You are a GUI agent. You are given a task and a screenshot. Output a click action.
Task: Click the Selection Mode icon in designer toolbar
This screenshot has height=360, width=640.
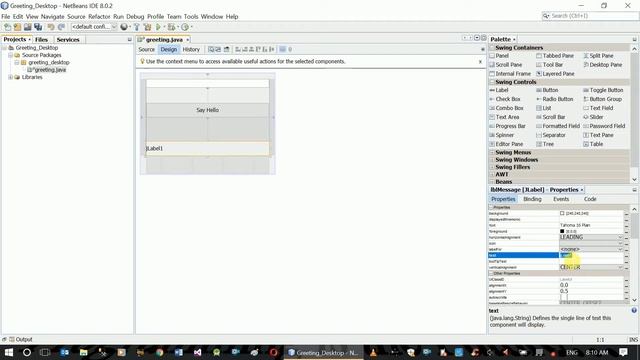211,49
